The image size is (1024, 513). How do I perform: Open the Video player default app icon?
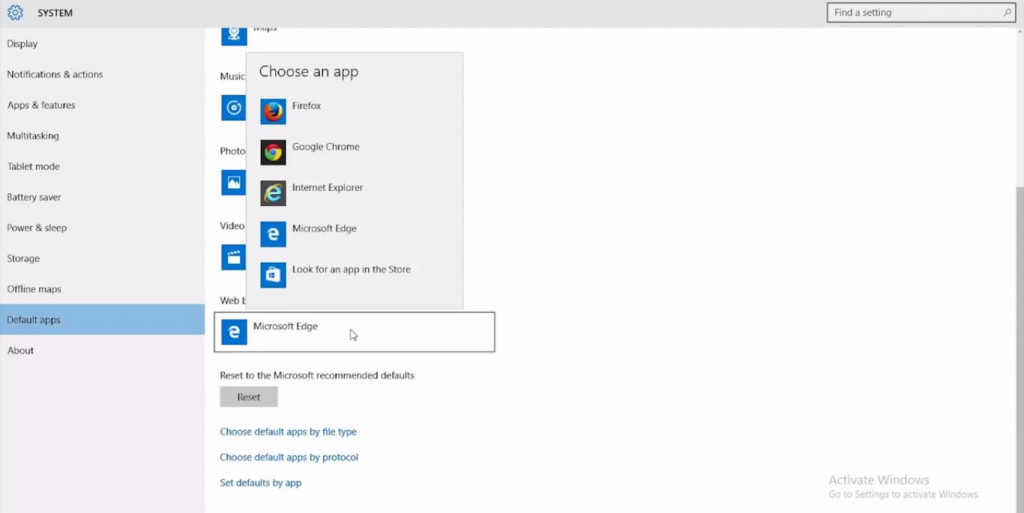click(x=233, y=257)
